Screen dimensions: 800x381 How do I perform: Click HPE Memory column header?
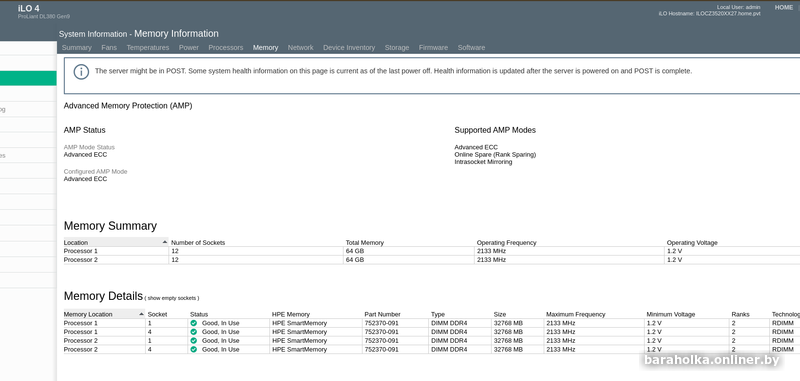(291, 314)
